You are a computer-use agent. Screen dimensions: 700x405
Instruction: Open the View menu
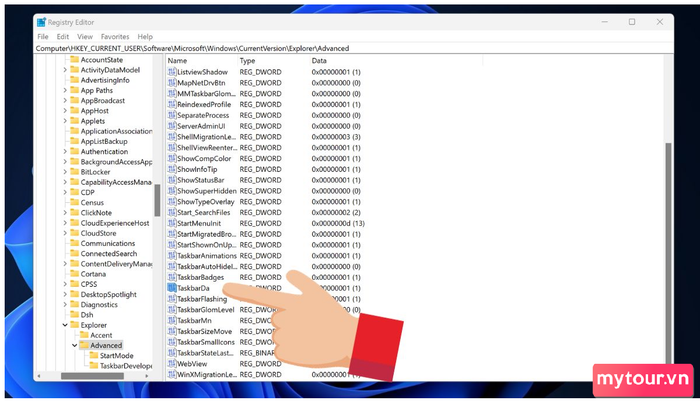point(85,37)
